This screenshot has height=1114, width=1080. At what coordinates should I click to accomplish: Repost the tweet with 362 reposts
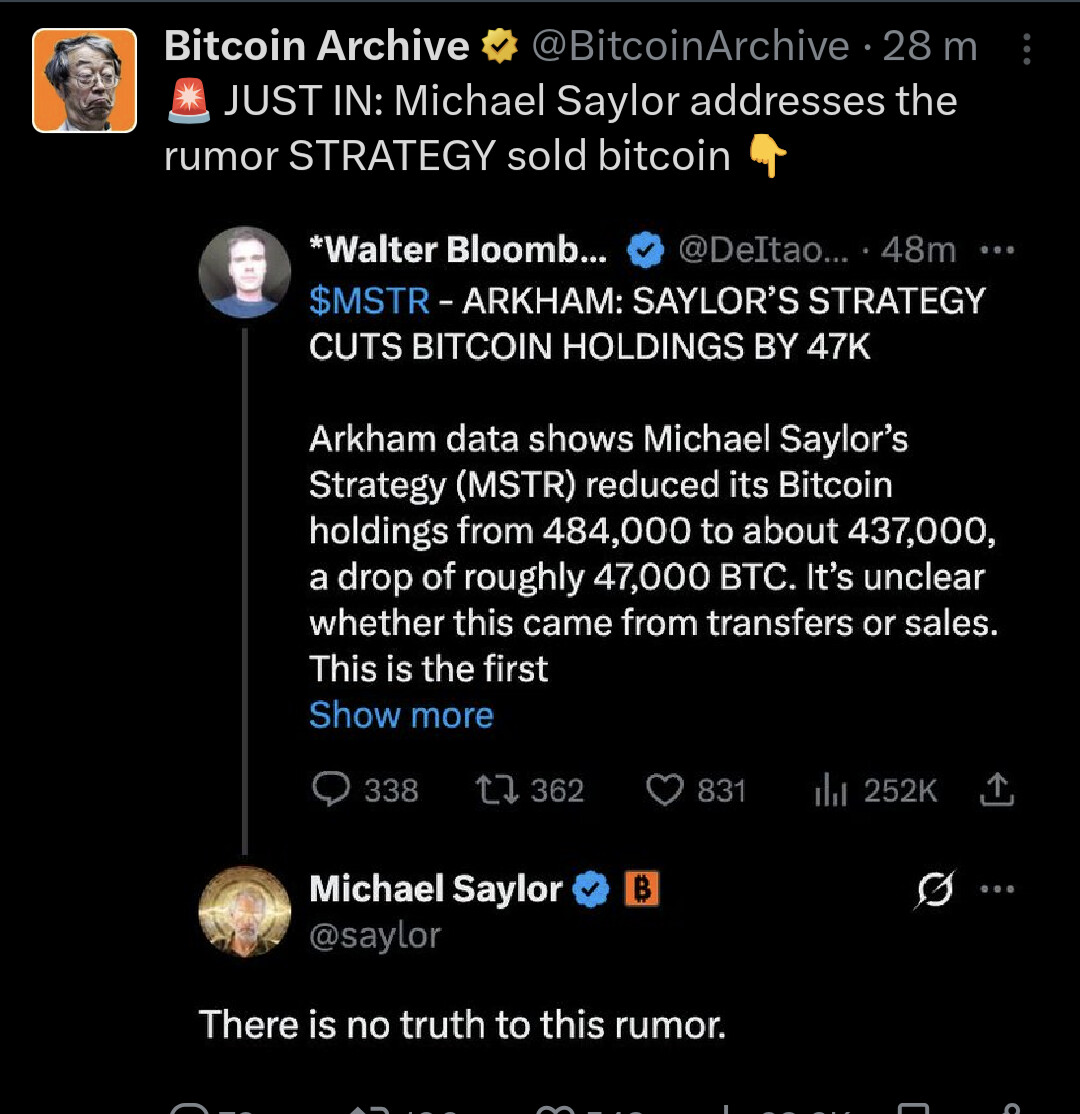pyautogui.click(x=491, y=790)
